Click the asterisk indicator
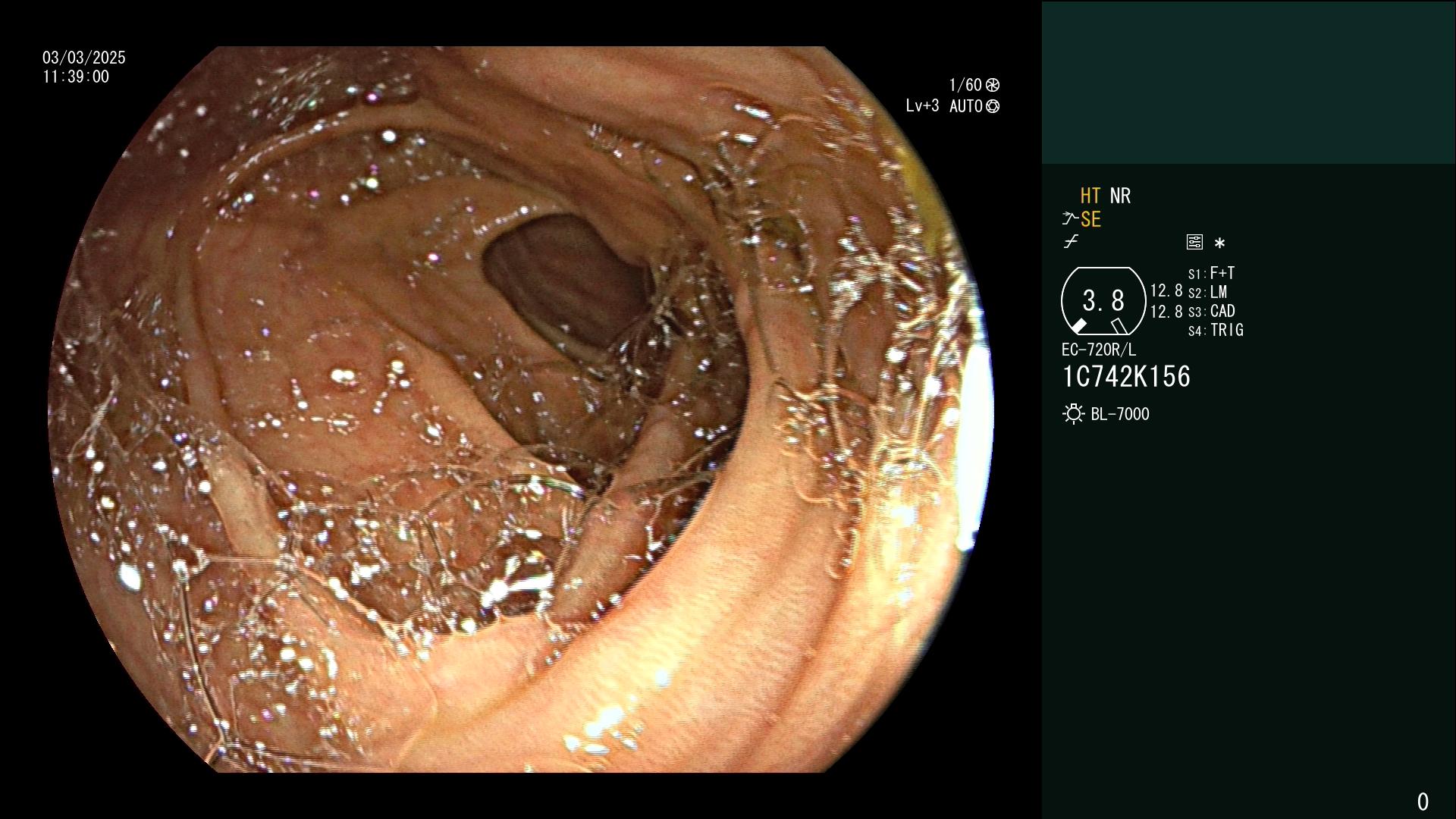This screenshot has width=1456, height=819. pos(1219,243)
